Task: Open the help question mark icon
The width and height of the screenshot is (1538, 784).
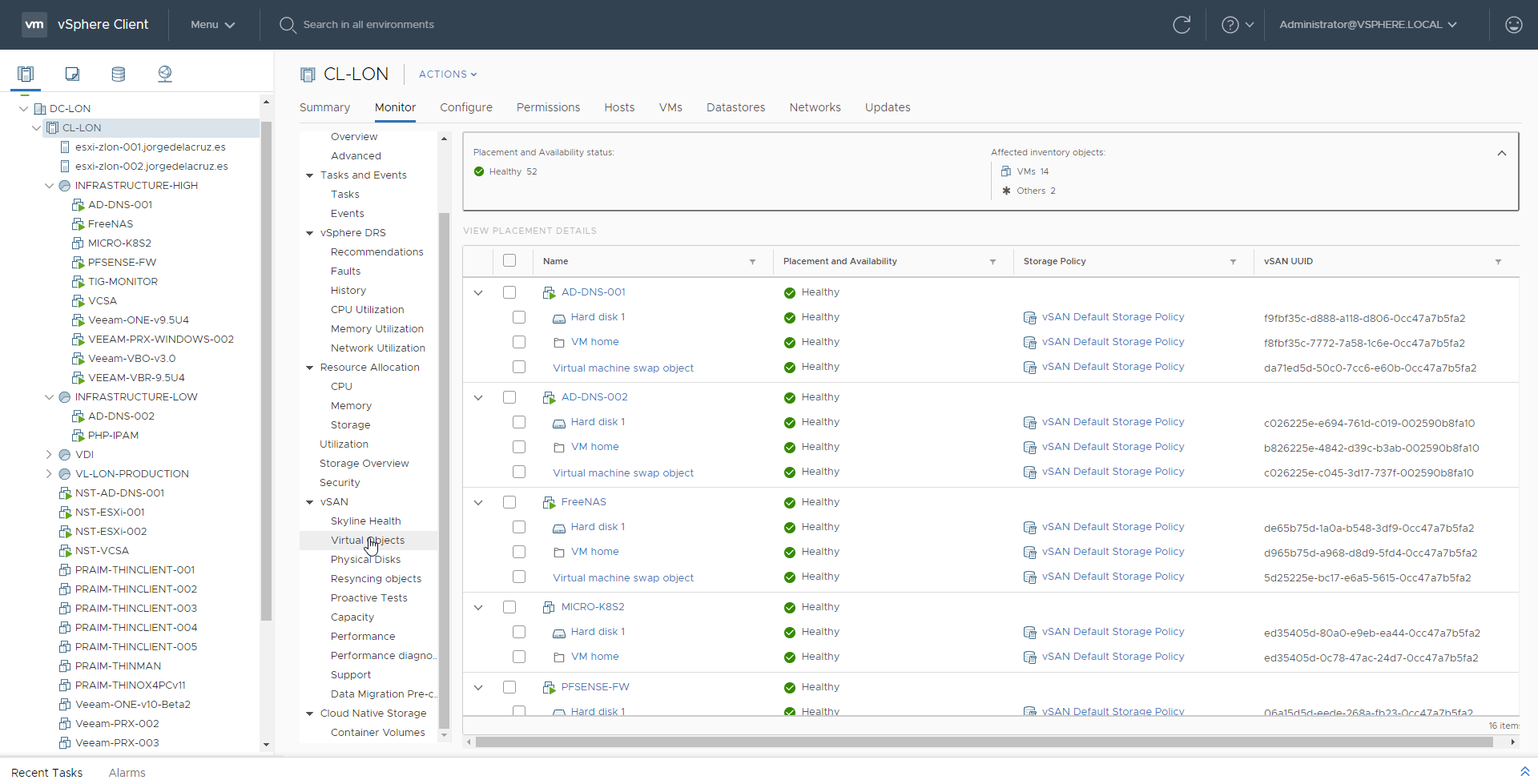Action: (x=1230, y=25)
